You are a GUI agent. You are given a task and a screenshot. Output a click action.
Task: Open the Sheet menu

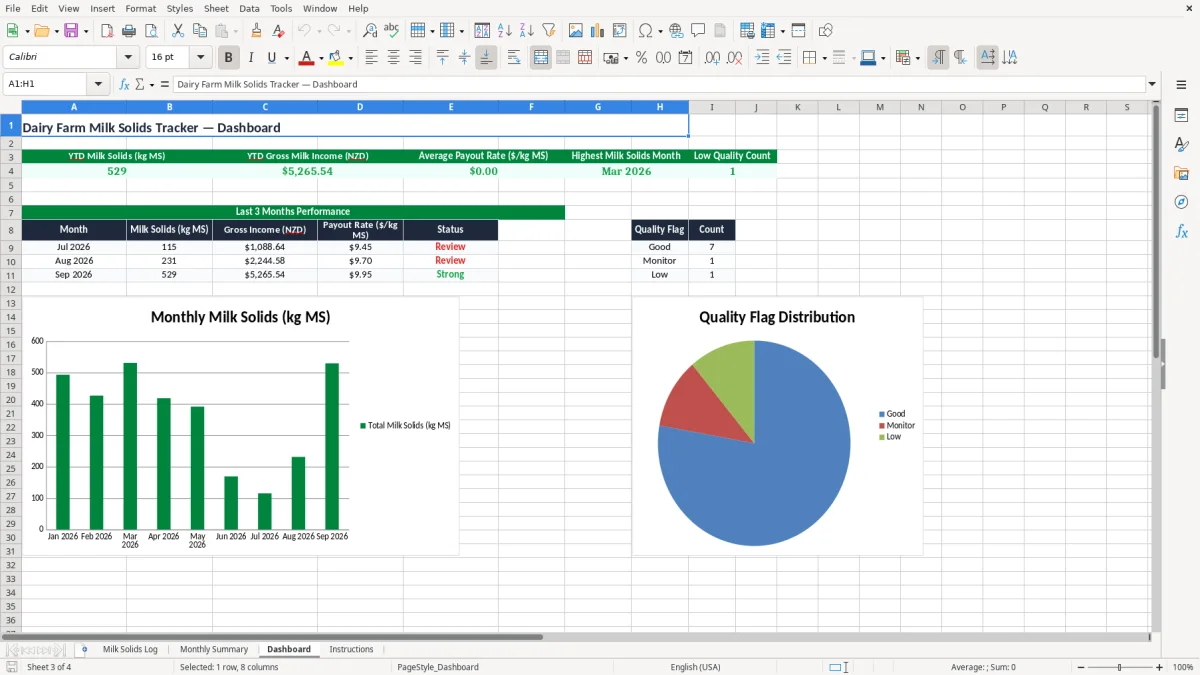216,8
